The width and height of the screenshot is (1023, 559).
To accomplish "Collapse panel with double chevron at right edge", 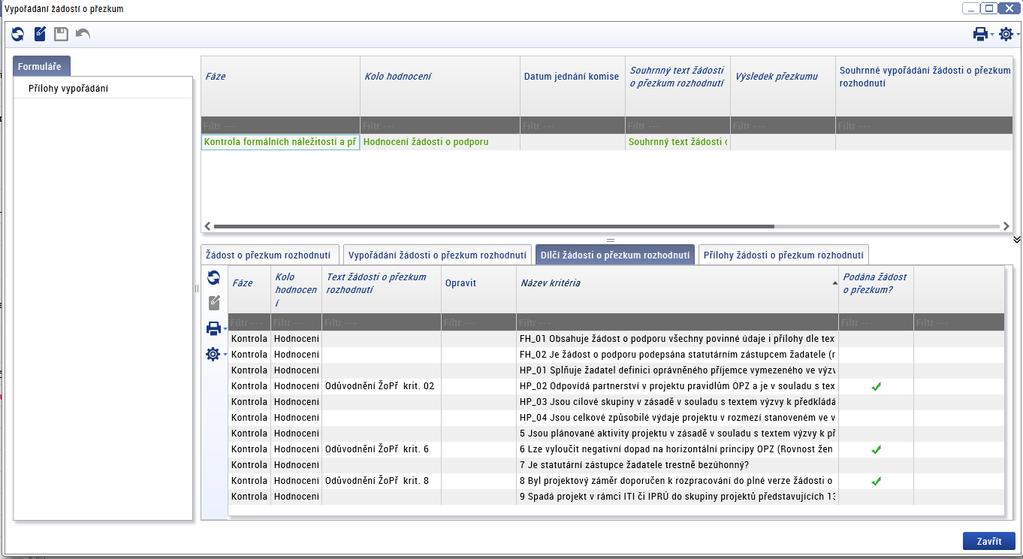I will [1016, 240].
